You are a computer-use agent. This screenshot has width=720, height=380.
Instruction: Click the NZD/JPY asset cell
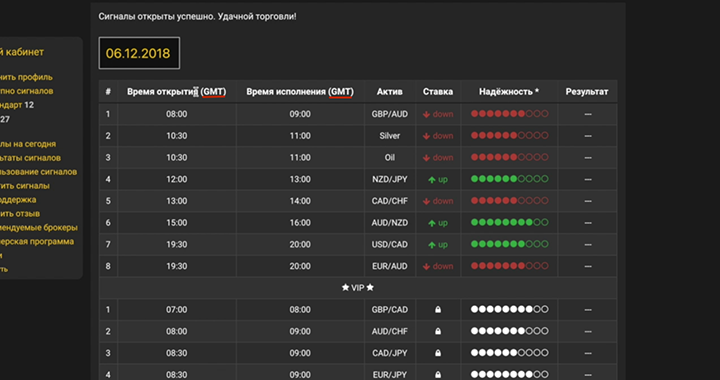click(x=389, y=179)
